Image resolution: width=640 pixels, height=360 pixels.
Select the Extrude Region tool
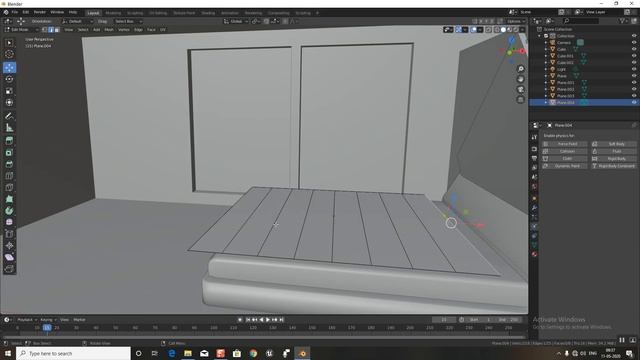tap(9, 141)
